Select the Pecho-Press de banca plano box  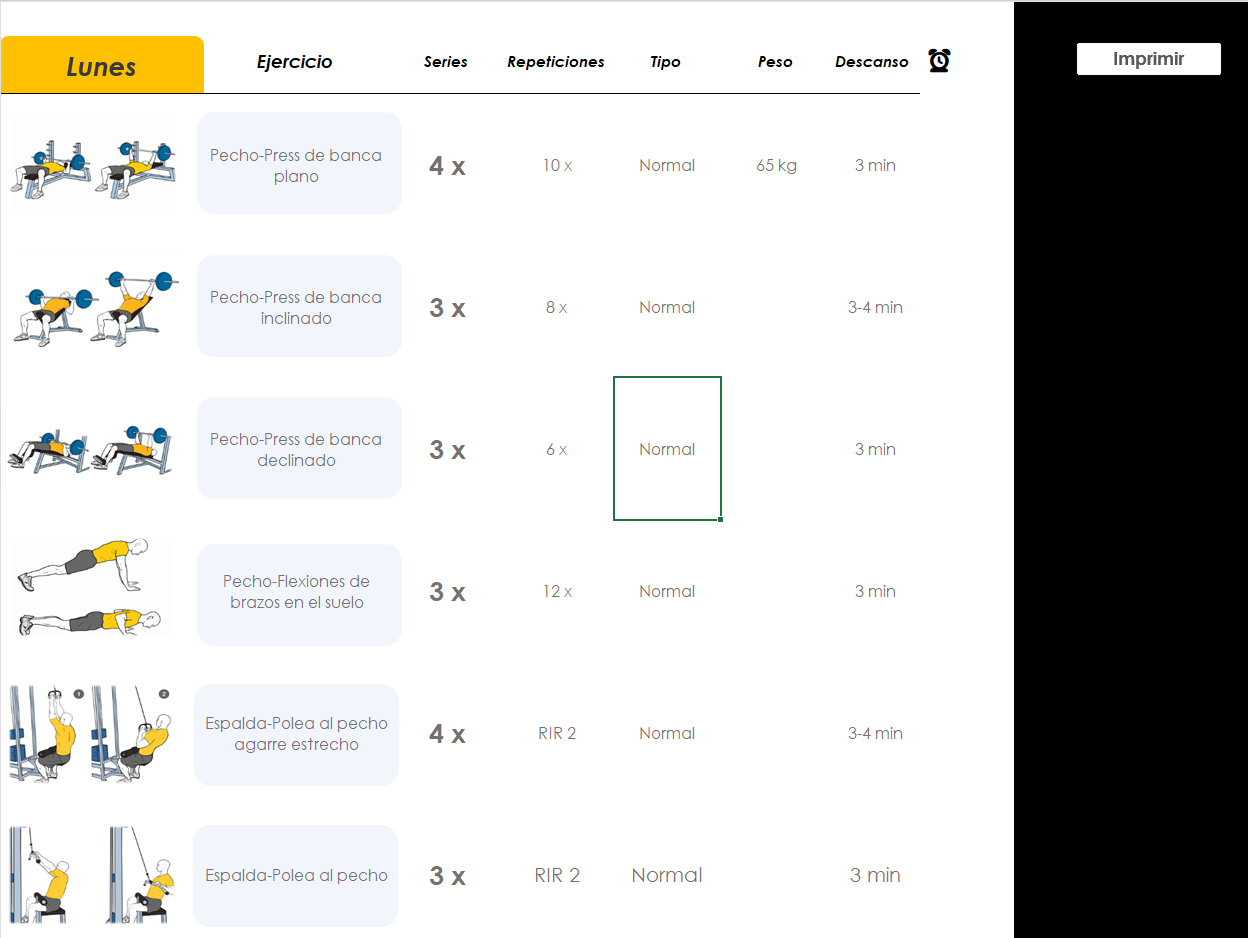point(299,164)
